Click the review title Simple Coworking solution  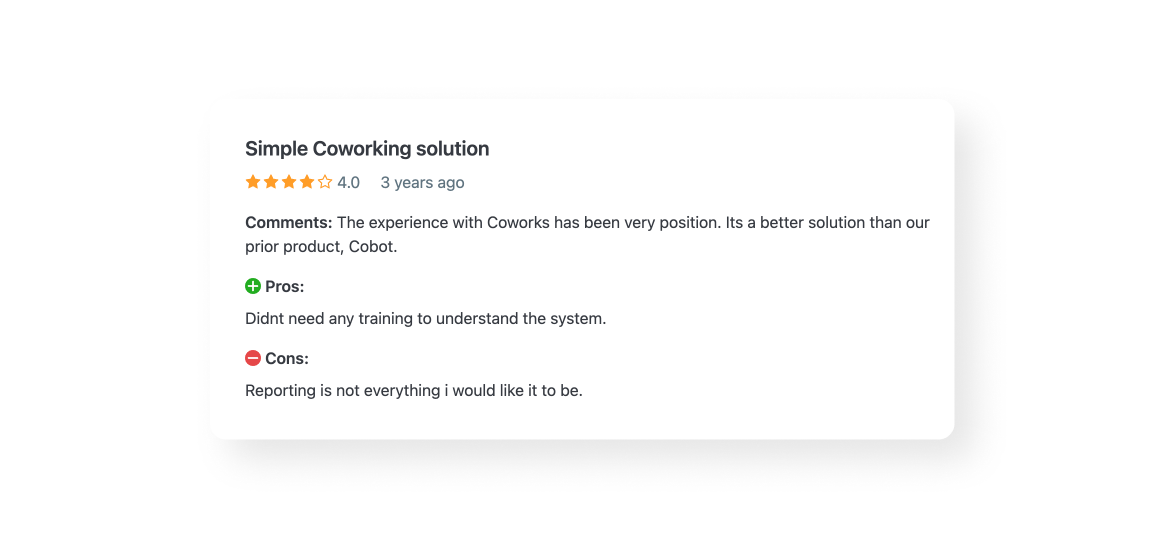367,149
